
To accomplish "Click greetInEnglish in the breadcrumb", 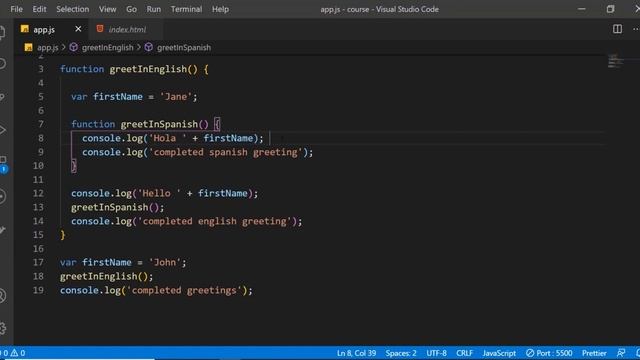I will tap(107, 47).
